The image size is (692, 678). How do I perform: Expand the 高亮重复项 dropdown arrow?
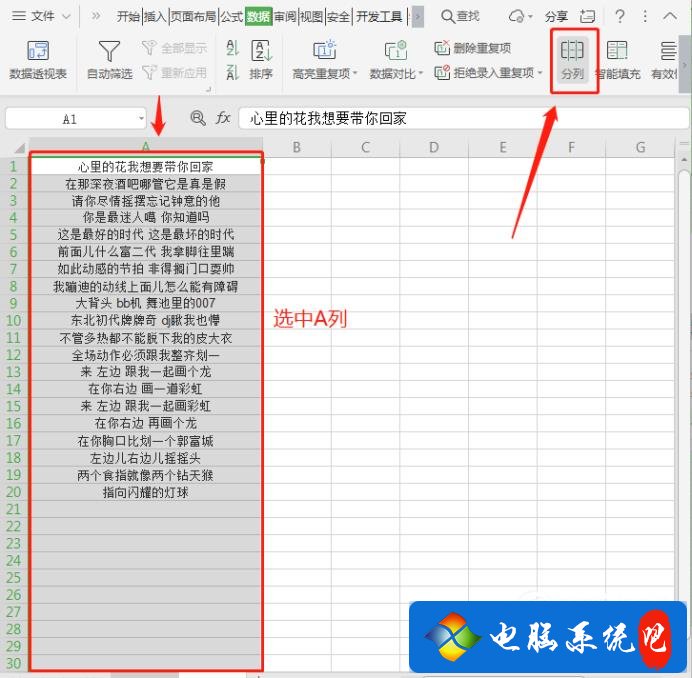click(x=354, y=73)
